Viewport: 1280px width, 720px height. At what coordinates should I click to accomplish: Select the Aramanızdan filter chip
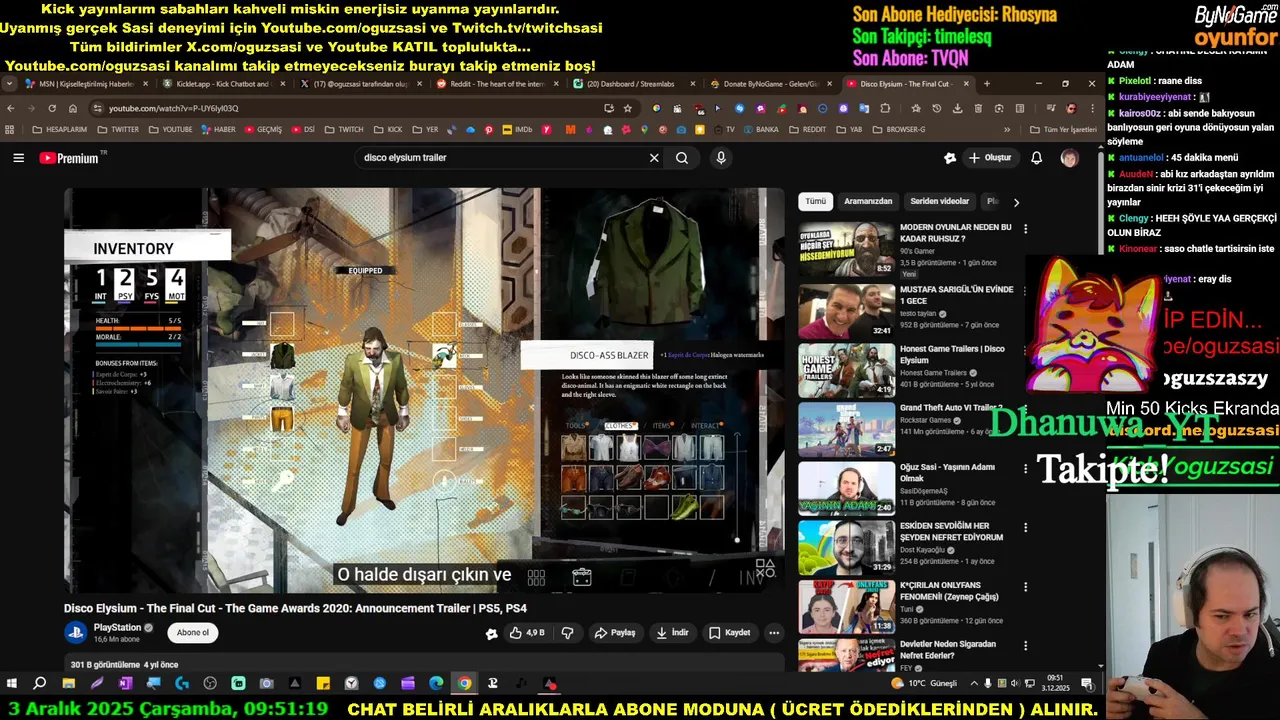pos(868,201)
